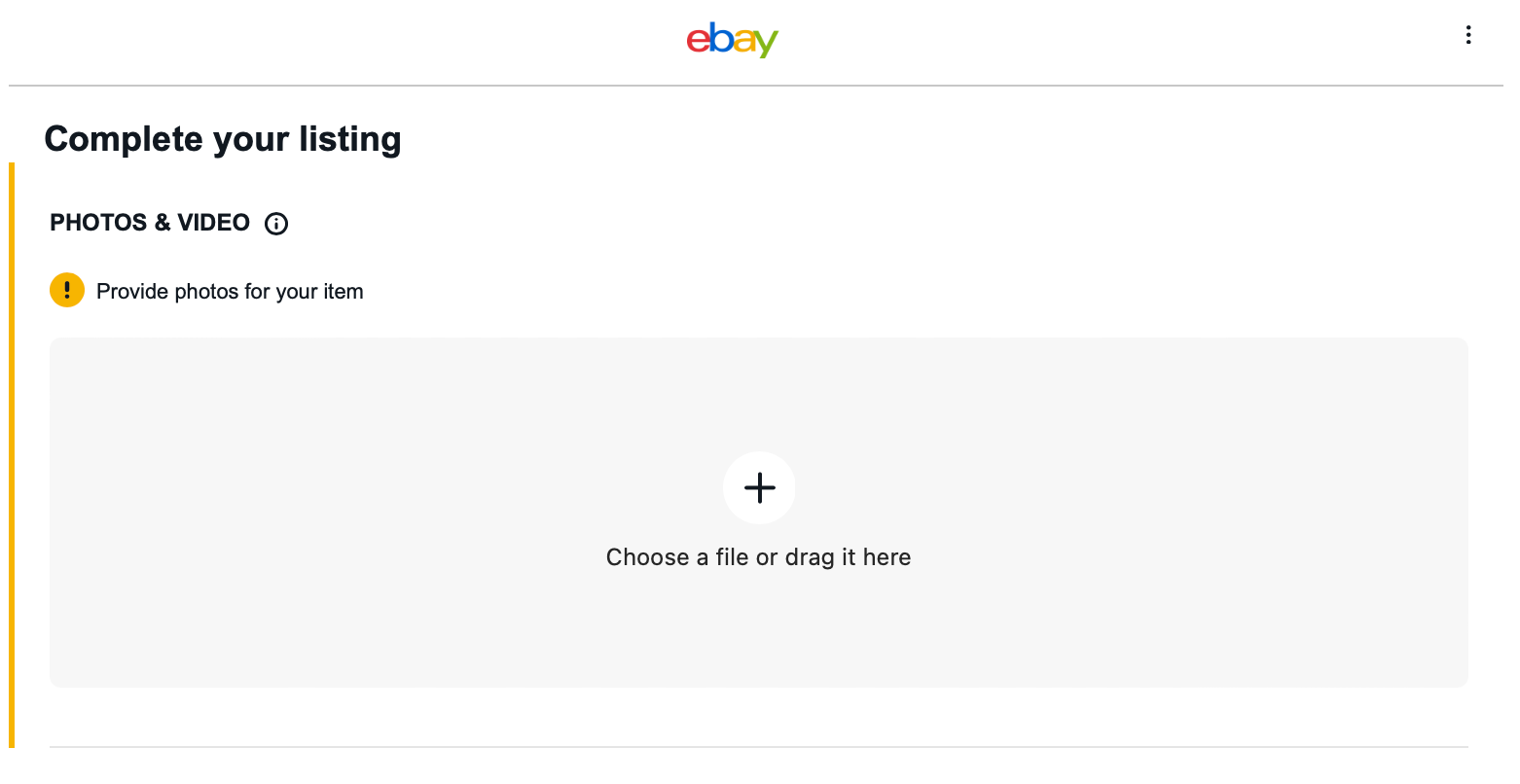Viewport: 1520px width, 784px height.
Task: Click the white circle around the plus
Action: 759,487
